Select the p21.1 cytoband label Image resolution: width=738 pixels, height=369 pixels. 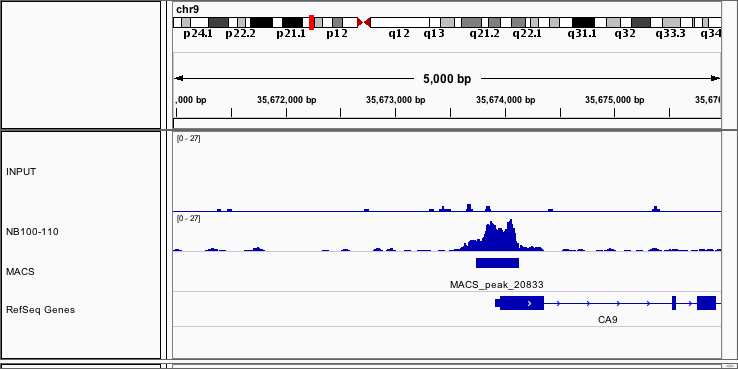point(291,34)
